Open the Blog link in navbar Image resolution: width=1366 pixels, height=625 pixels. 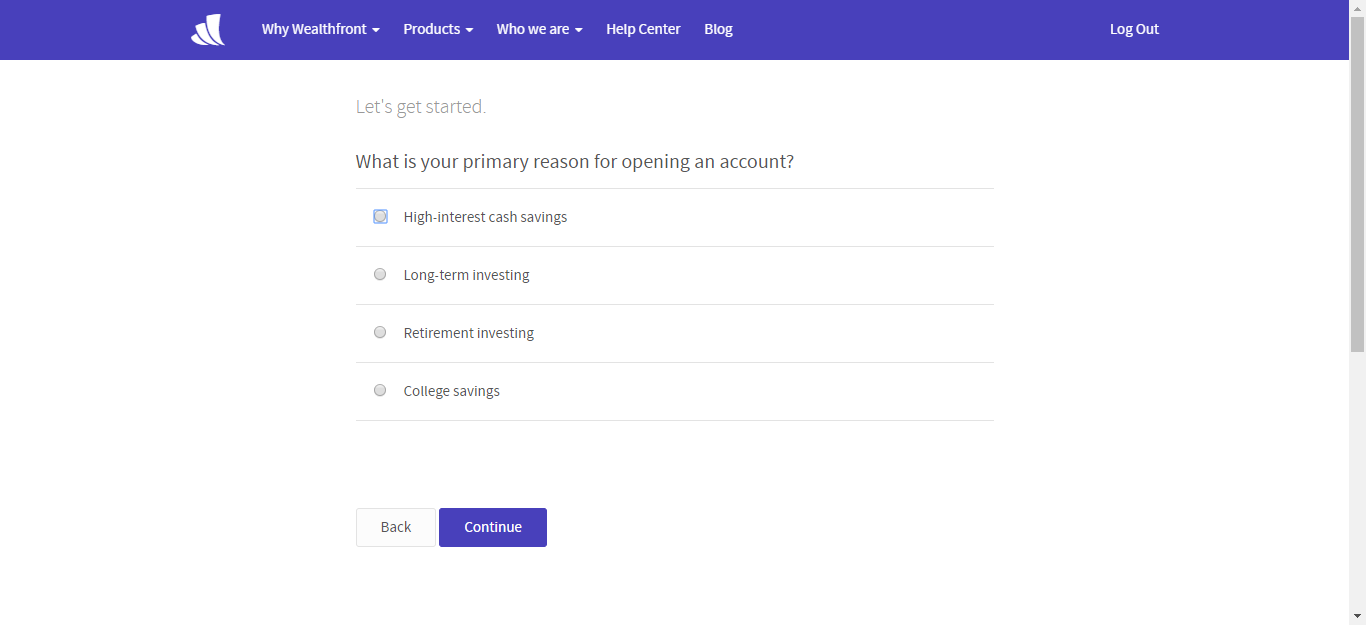(718, 30)
